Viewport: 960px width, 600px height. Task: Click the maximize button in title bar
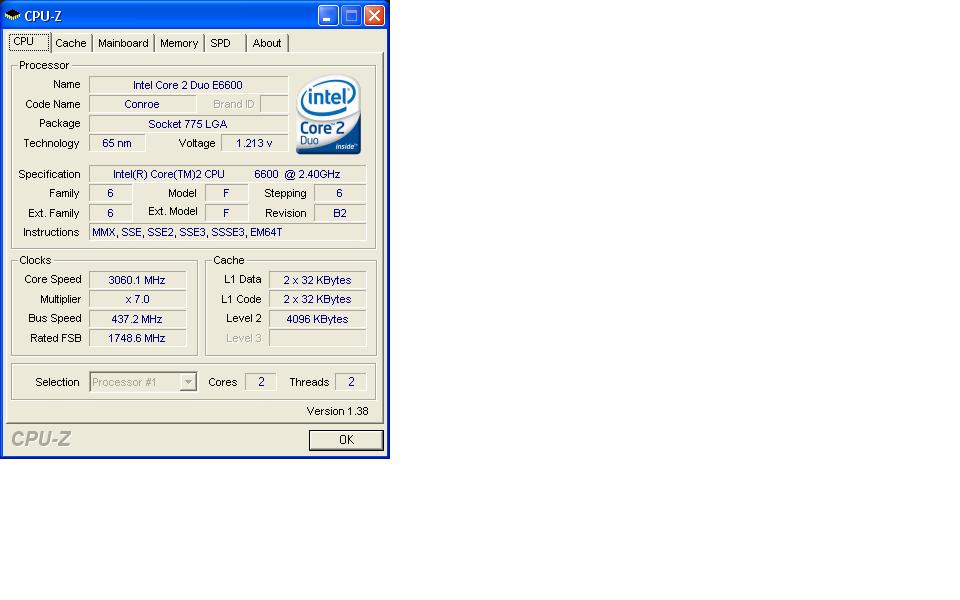(351, 15)
